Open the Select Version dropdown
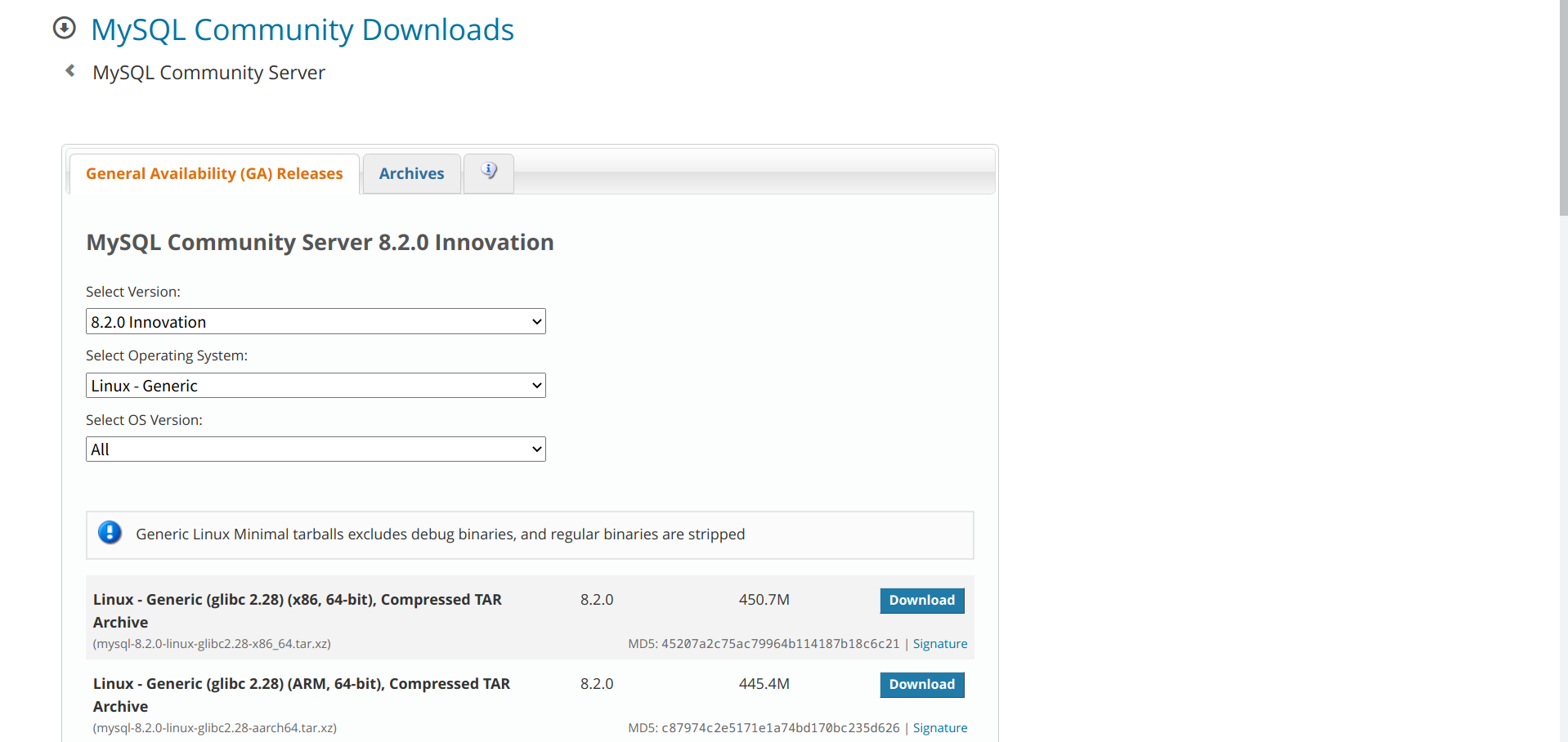This screenshot has height=742, width=1568. click(x=316, y=321)
